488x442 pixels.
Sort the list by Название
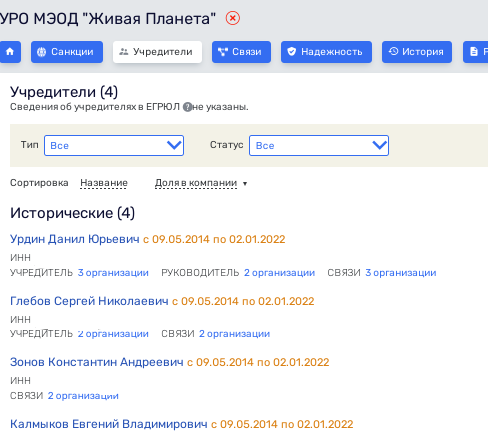tap(104, 183)
